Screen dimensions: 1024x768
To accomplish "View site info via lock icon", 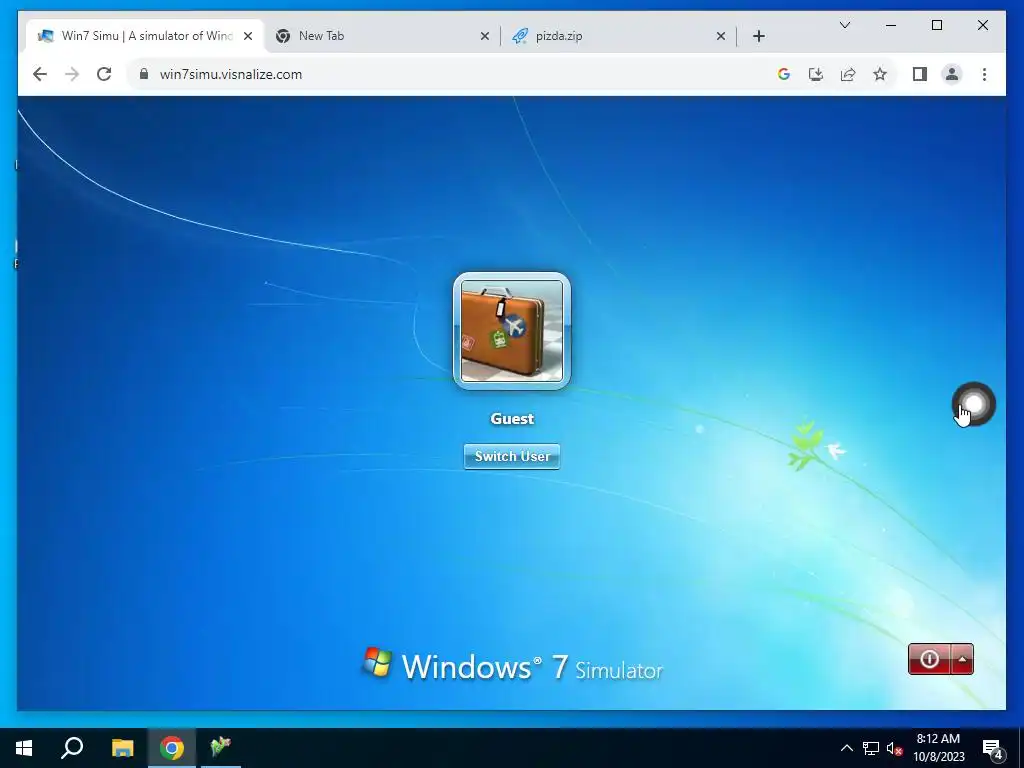I will tap(144, 74).
